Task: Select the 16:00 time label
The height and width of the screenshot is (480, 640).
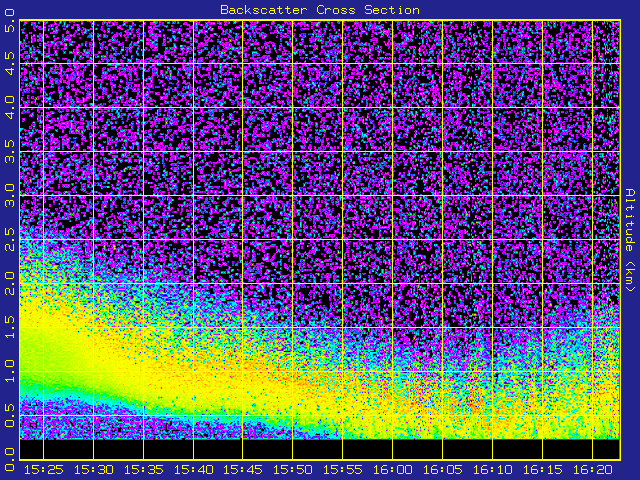Action: click(392, 470)
